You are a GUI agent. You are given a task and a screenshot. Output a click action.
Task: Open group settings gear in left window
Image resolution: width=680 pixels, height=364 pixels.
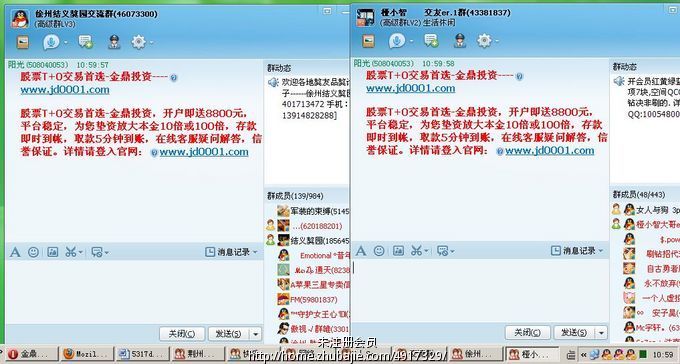tap(138, 42)
